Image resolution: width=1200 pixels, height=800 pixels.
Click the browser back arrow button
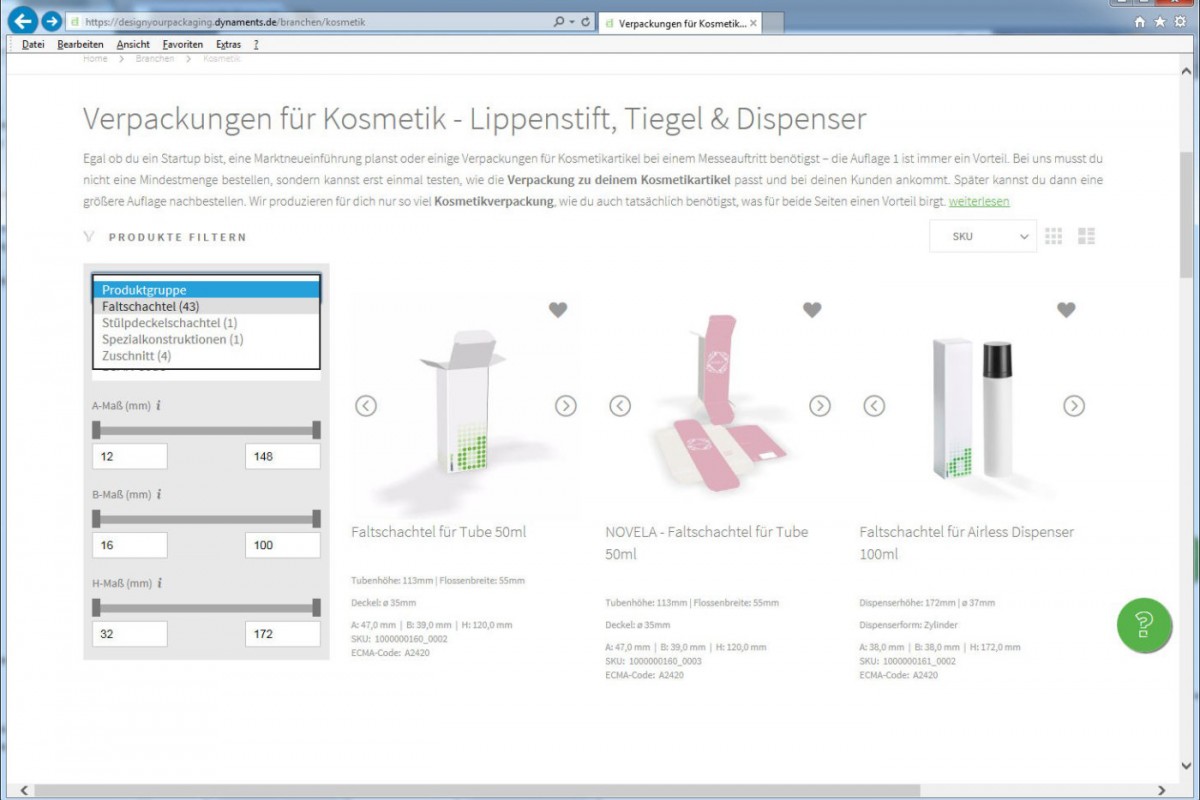24,21
